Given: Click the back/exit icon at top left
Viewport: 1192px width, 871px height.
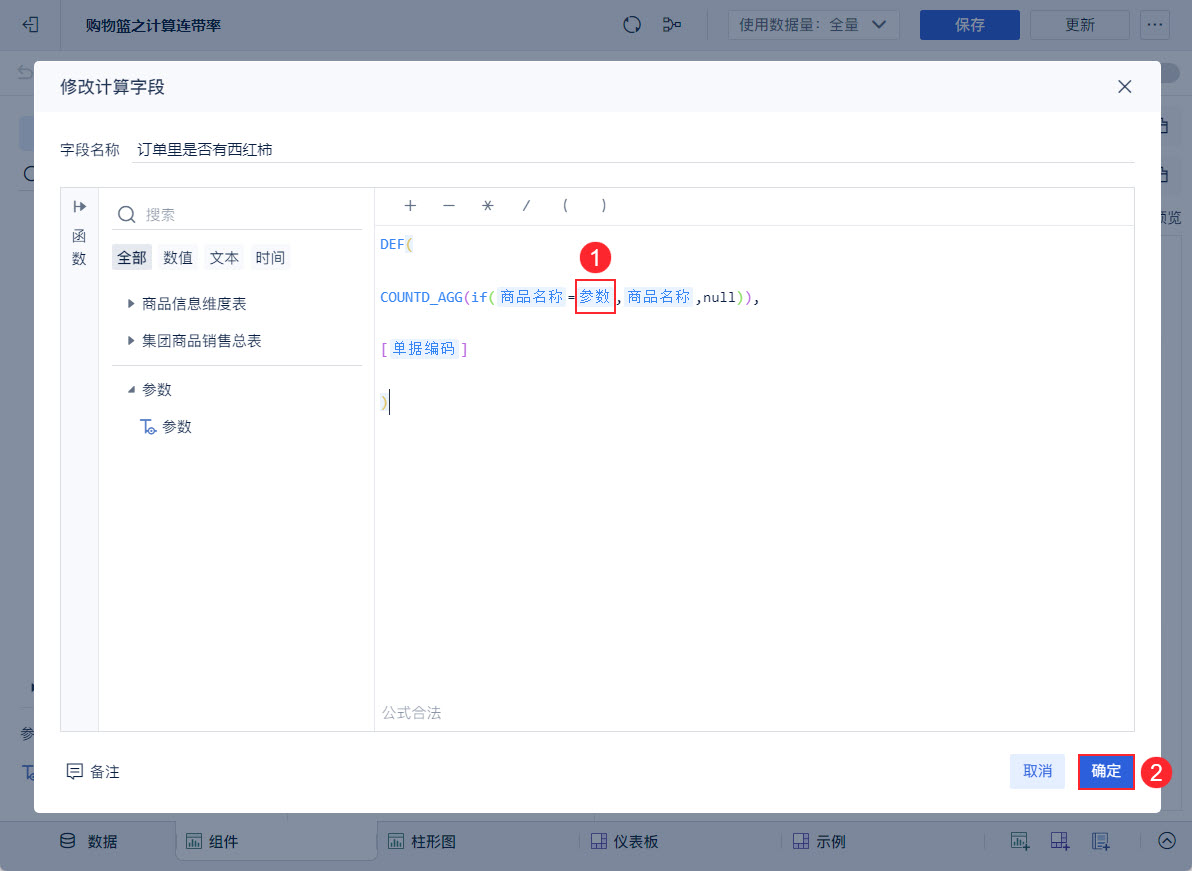Looking at the screenshot, I should (30, 25).
